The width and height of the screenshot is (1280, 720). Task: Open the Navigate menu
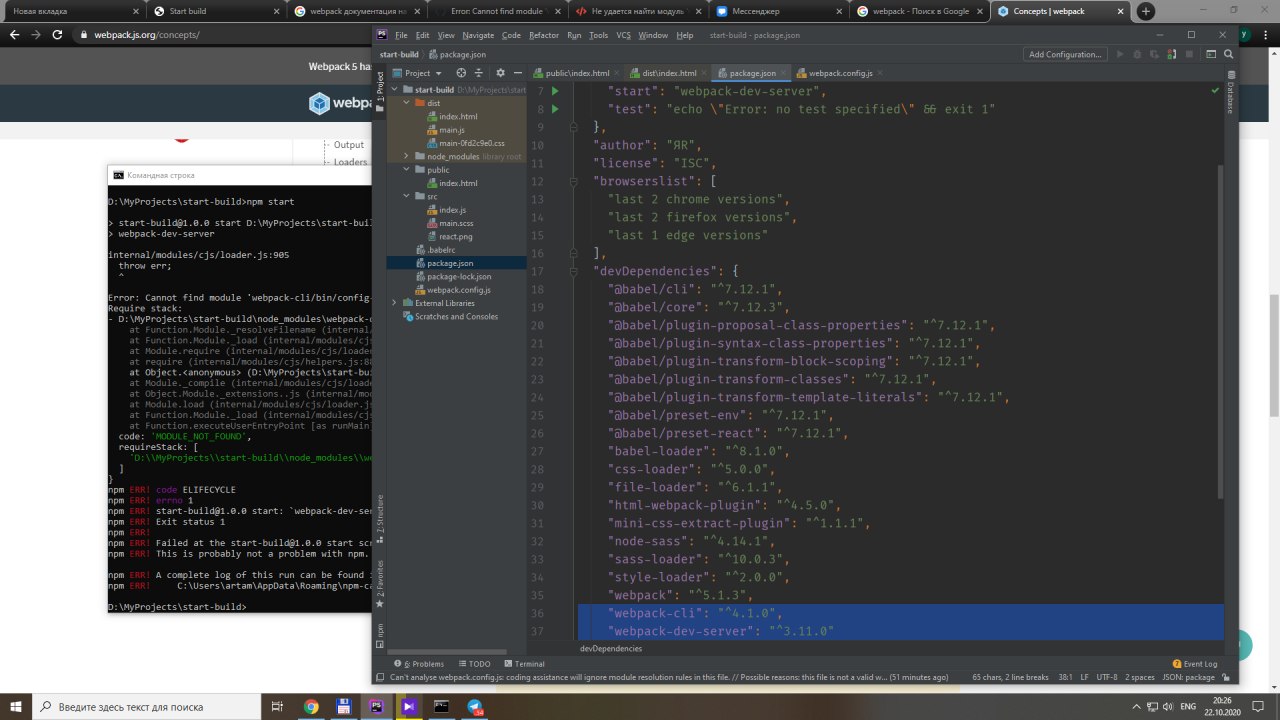pyautogui.click(x=478, y=35)
